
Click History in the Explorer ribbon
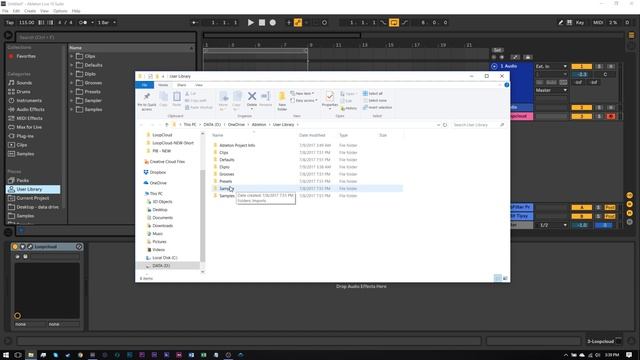pyautogui.click(x=349, y=108)
